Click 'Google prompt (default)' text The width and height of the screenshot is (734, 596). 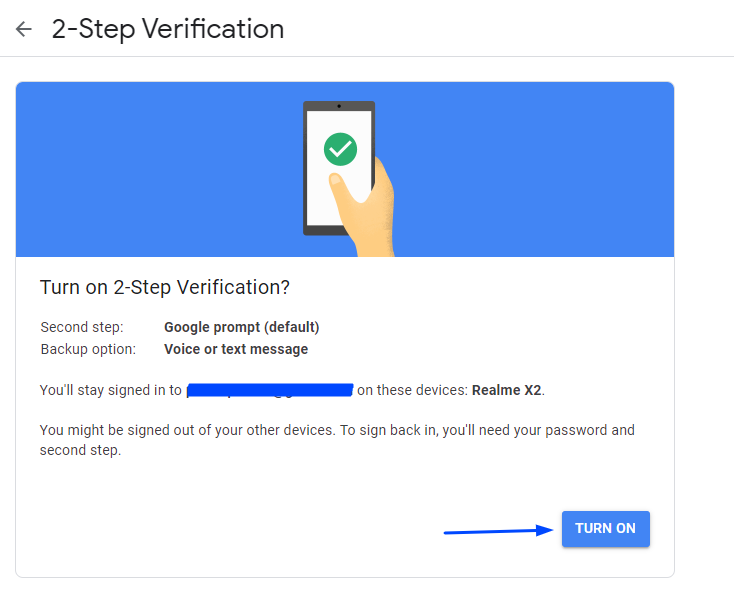[x=242, y=327]
